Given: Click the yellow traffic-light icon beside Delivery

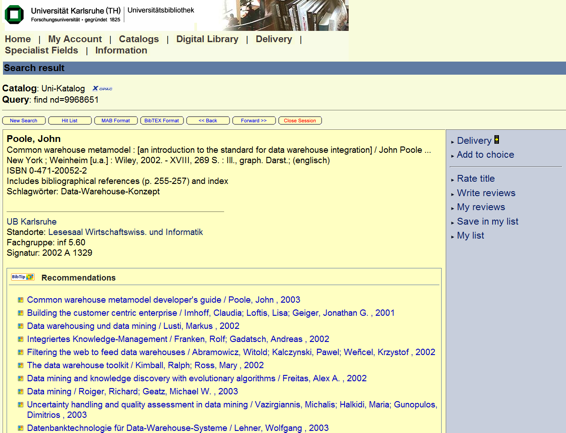Looking at the screenshot, I should [497, 140].
